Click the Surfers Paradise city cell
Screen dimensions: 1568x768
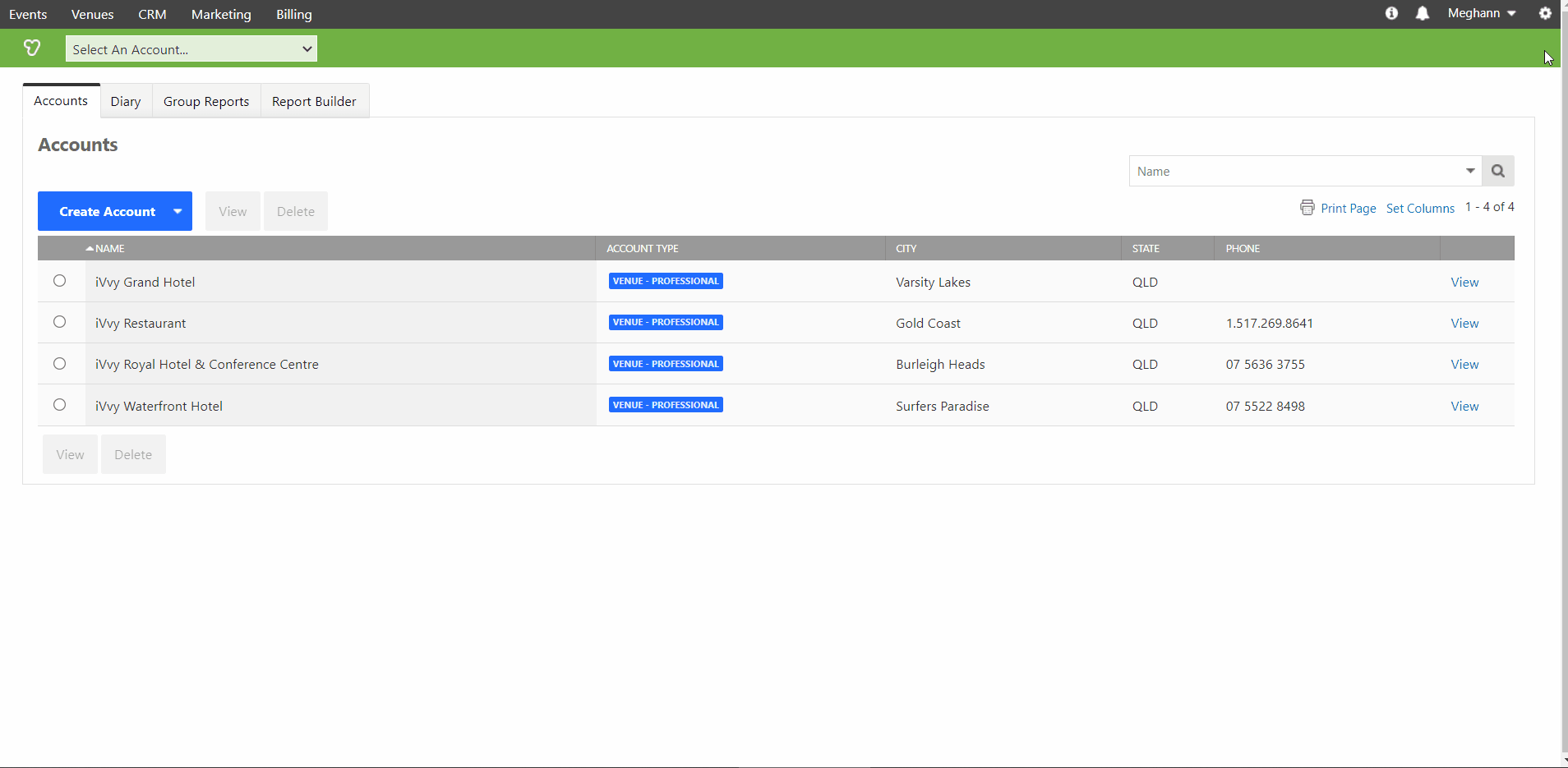click(943, 406)
